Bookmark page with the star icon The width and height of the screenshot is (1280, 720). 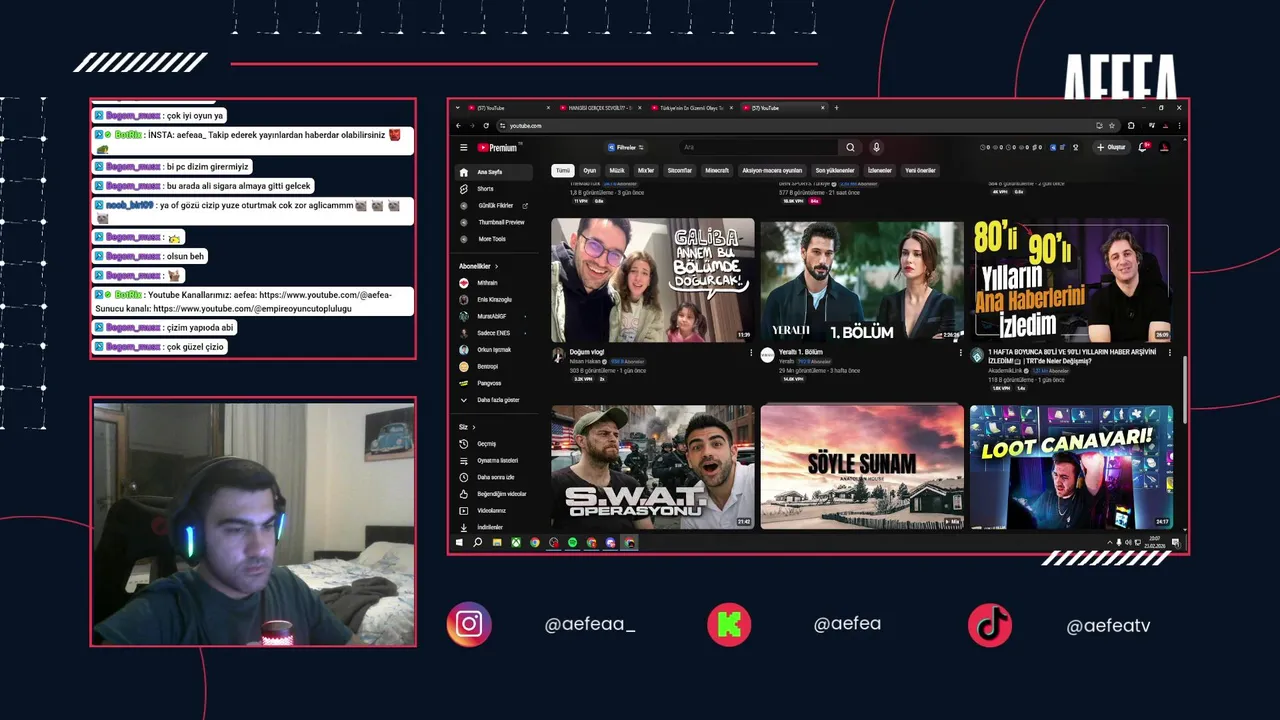pos(1112,126)
